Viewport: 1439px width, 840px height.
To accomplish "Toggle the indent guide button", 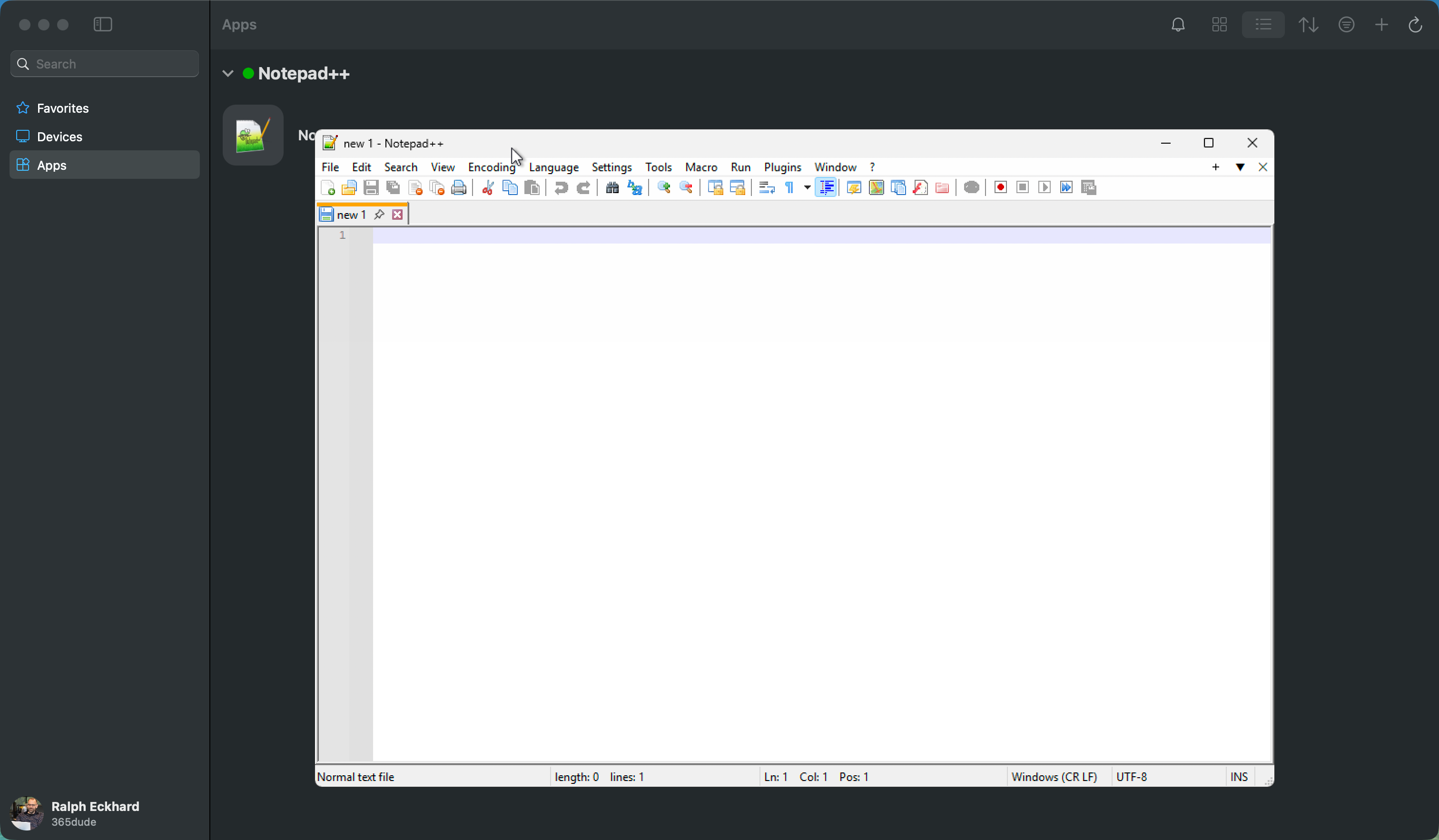I will tap(826, 188).
